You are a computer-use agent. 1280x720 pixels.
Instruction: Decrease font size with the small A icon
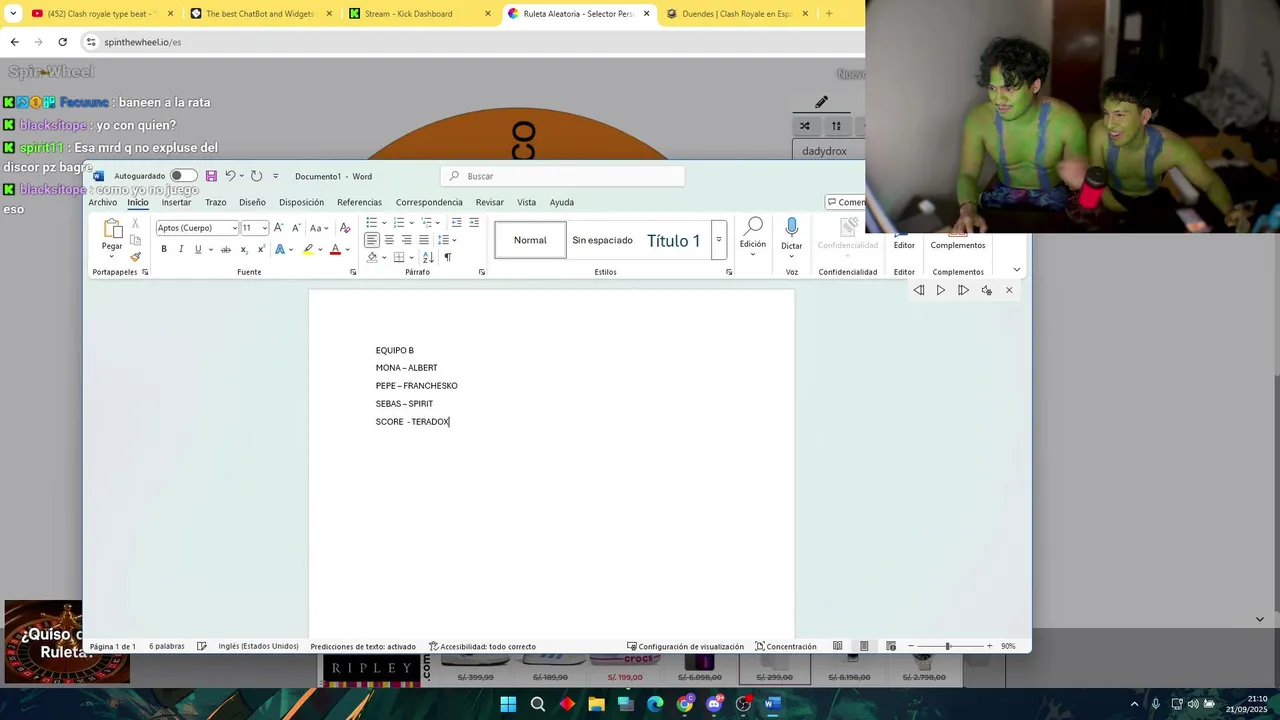pos(296,228)
